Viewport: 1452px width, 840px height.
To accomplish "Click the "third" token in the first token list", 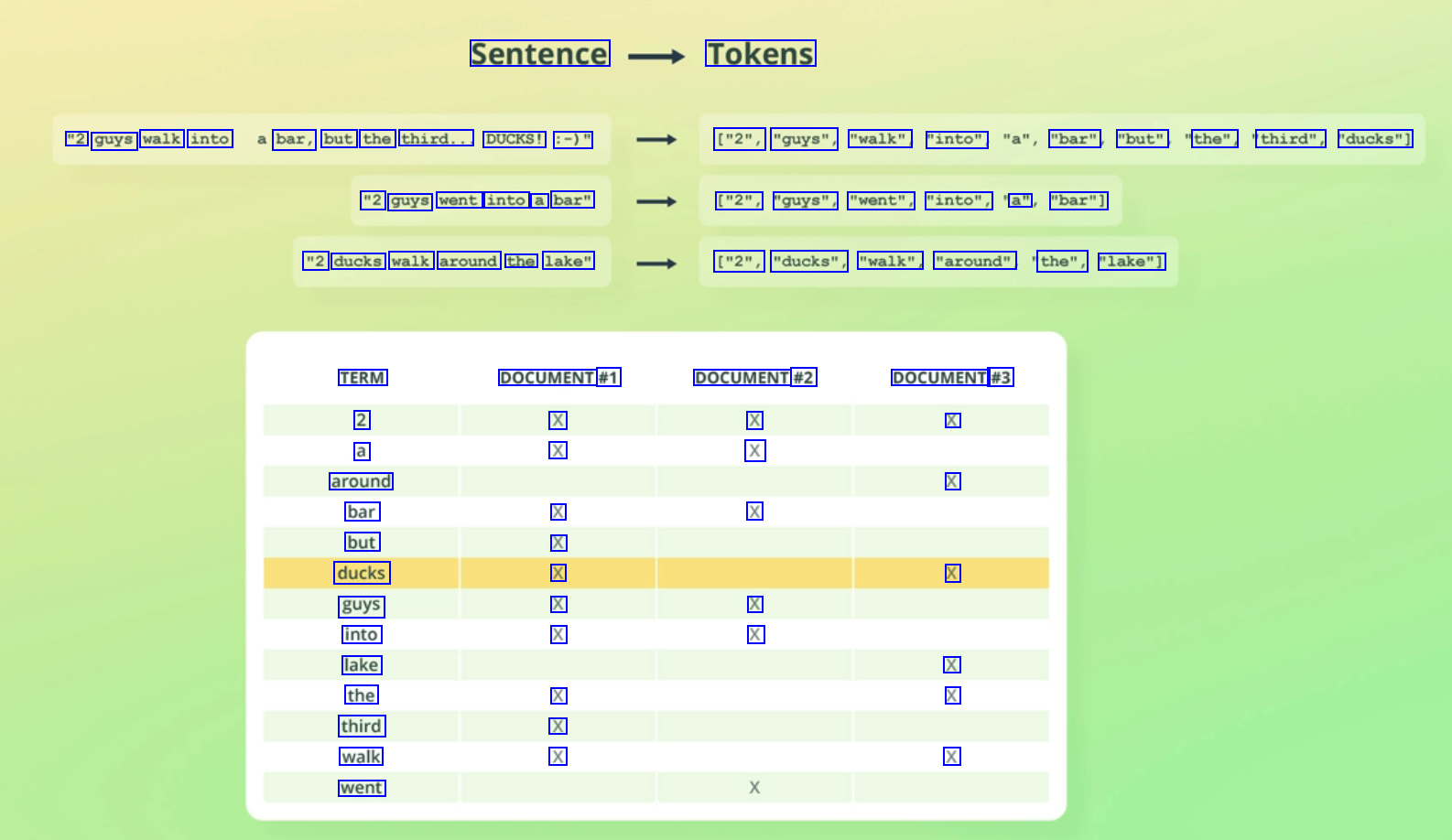I will pos(1290,139).
